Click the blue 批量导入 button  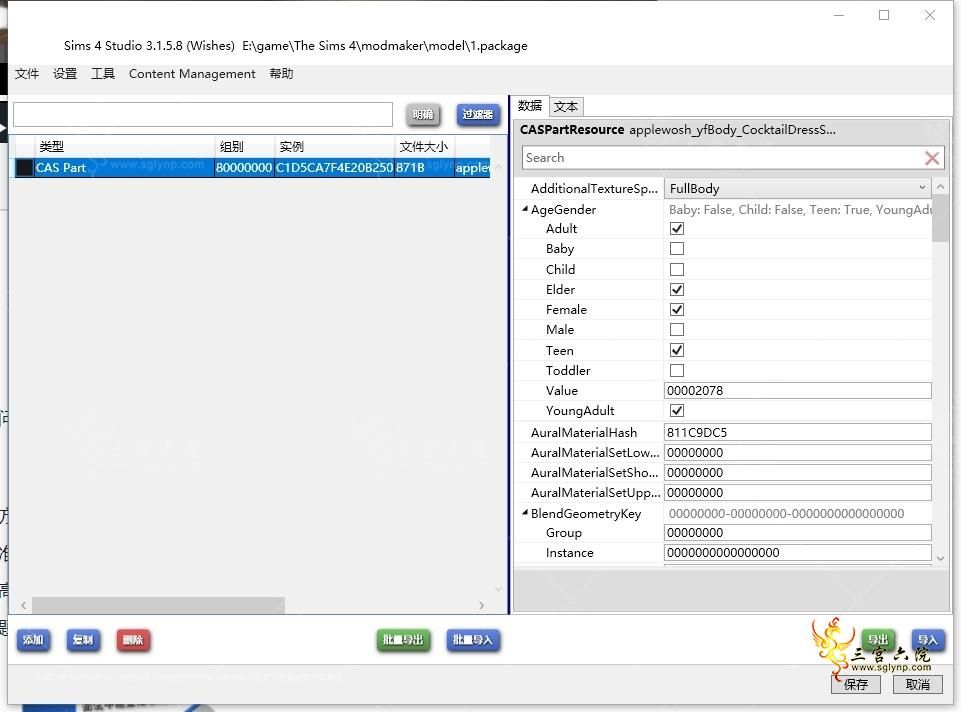point(473,640)
